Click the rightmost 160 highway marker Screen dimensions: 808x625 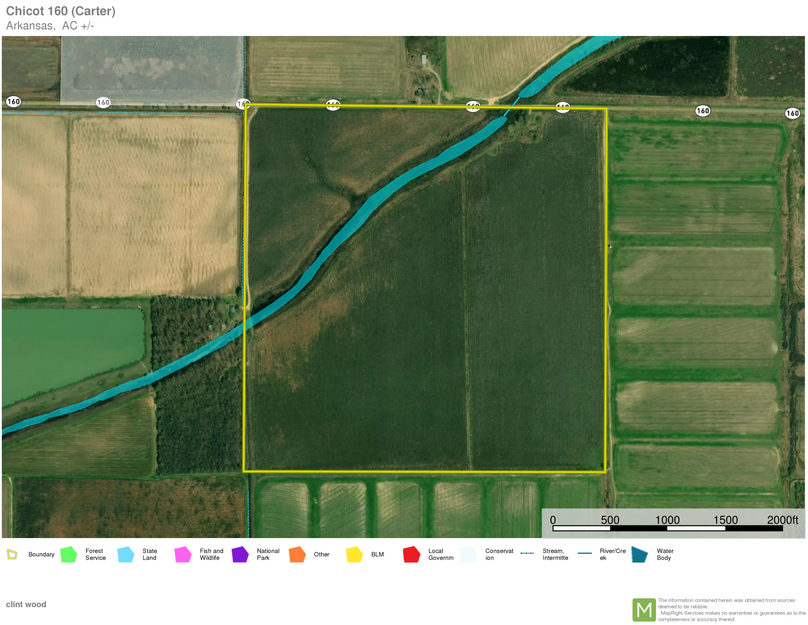(x=792, y=114)
